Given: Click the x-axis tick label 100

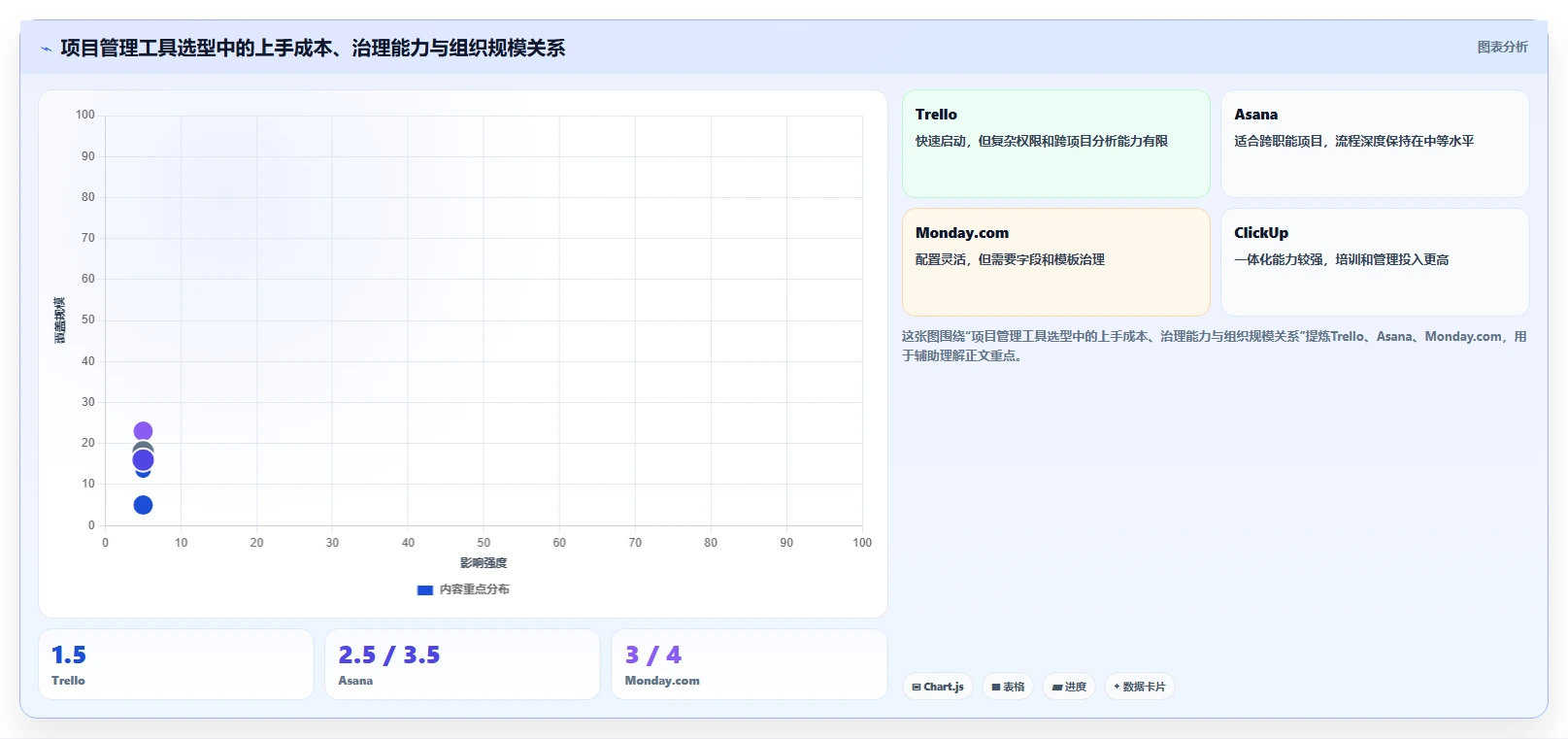Looking at the screenshot, I should [x=862, y=543].
